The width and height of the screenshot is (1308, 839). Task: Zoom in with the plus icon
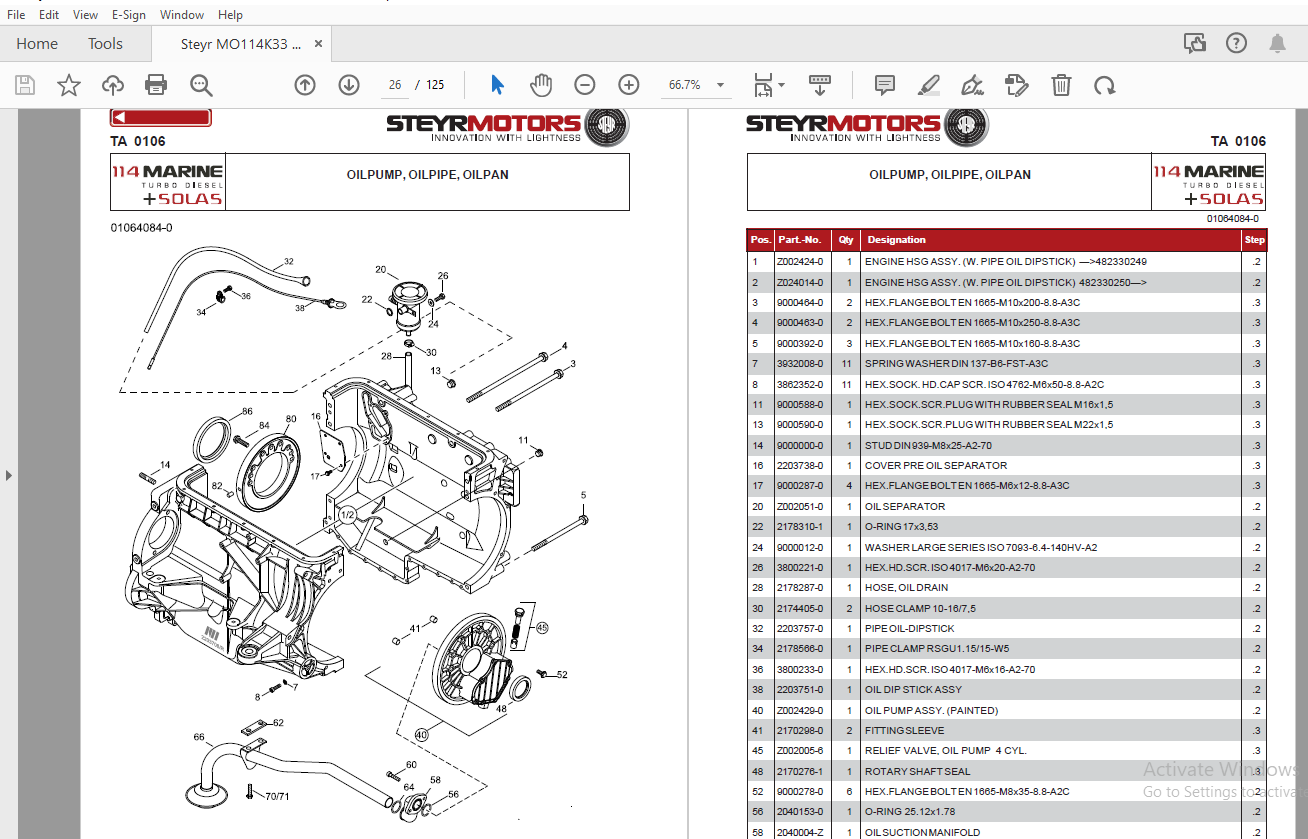click(x=629, y=85)
